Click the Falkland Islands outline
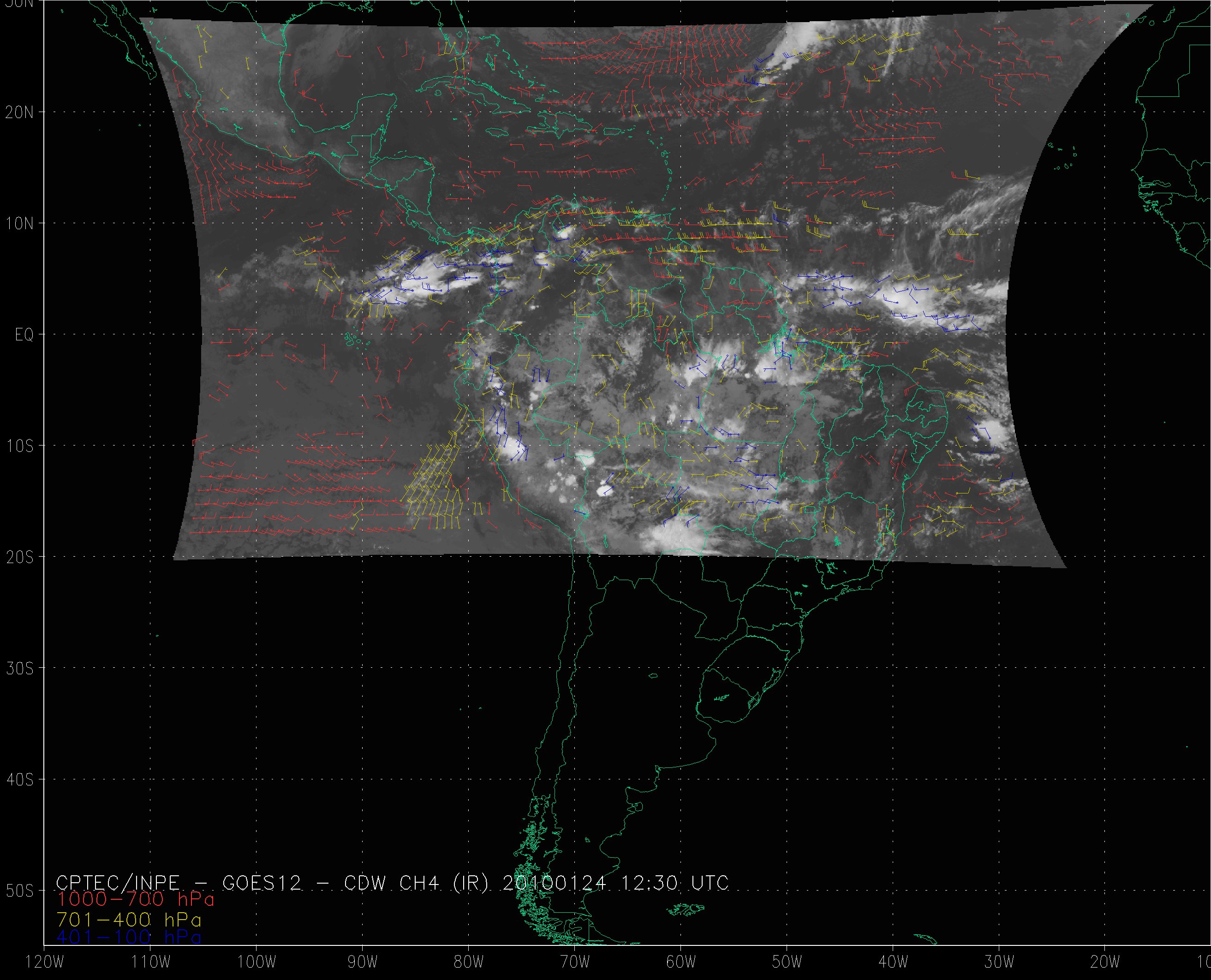The height and width of the screenshot is (980, 1211). click(685, 909)
